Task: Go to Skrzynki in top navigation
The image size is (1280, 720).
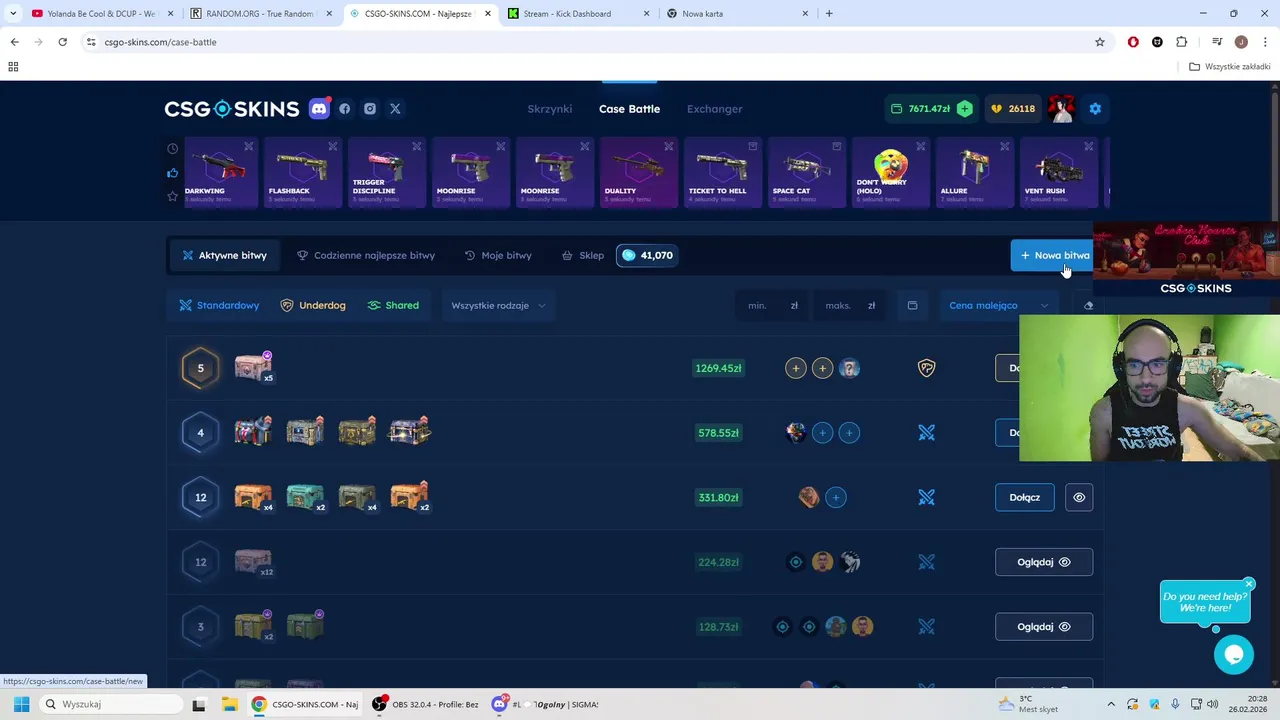Action: coord(550,109)
